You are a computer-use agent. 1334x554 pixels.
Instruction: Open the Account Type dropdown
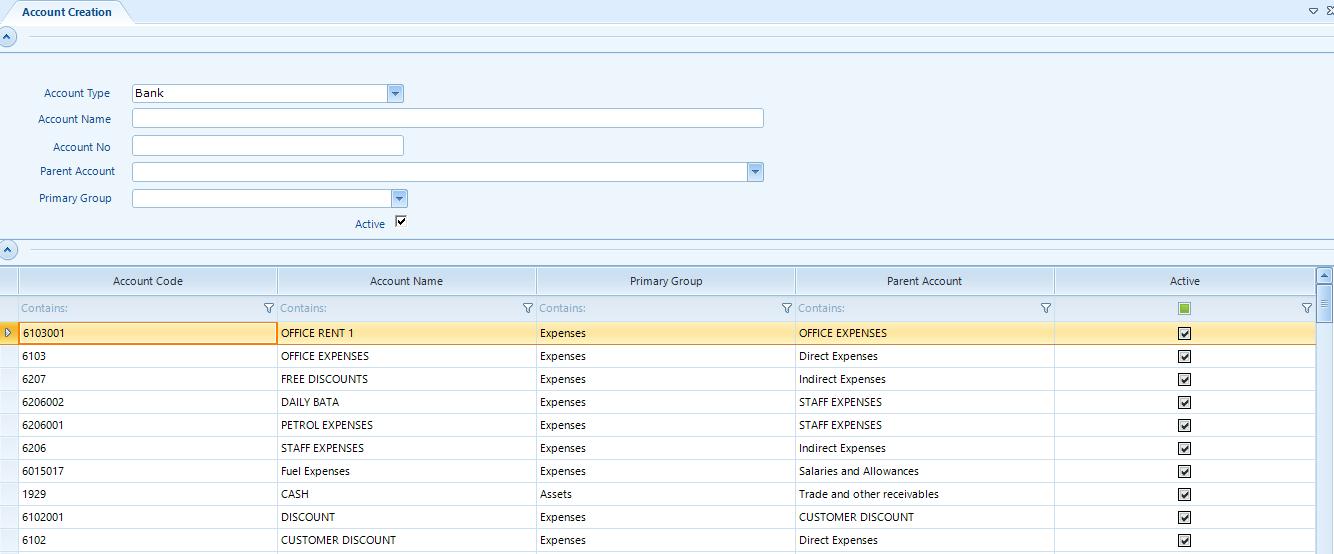tap(395, 93)
